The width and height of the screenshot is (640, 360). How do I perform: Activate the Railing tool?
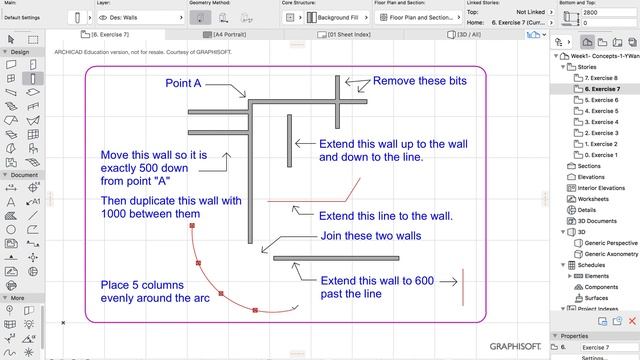click(33, 107)
